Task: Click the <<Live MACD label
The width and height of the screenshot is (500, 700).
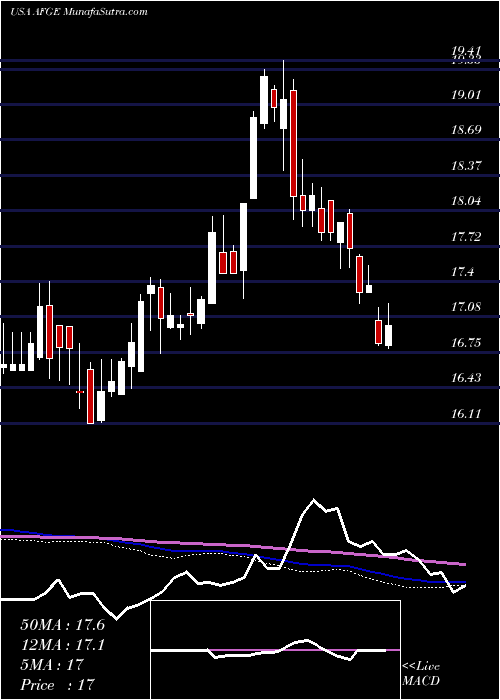Action: [x=421, y=674]
